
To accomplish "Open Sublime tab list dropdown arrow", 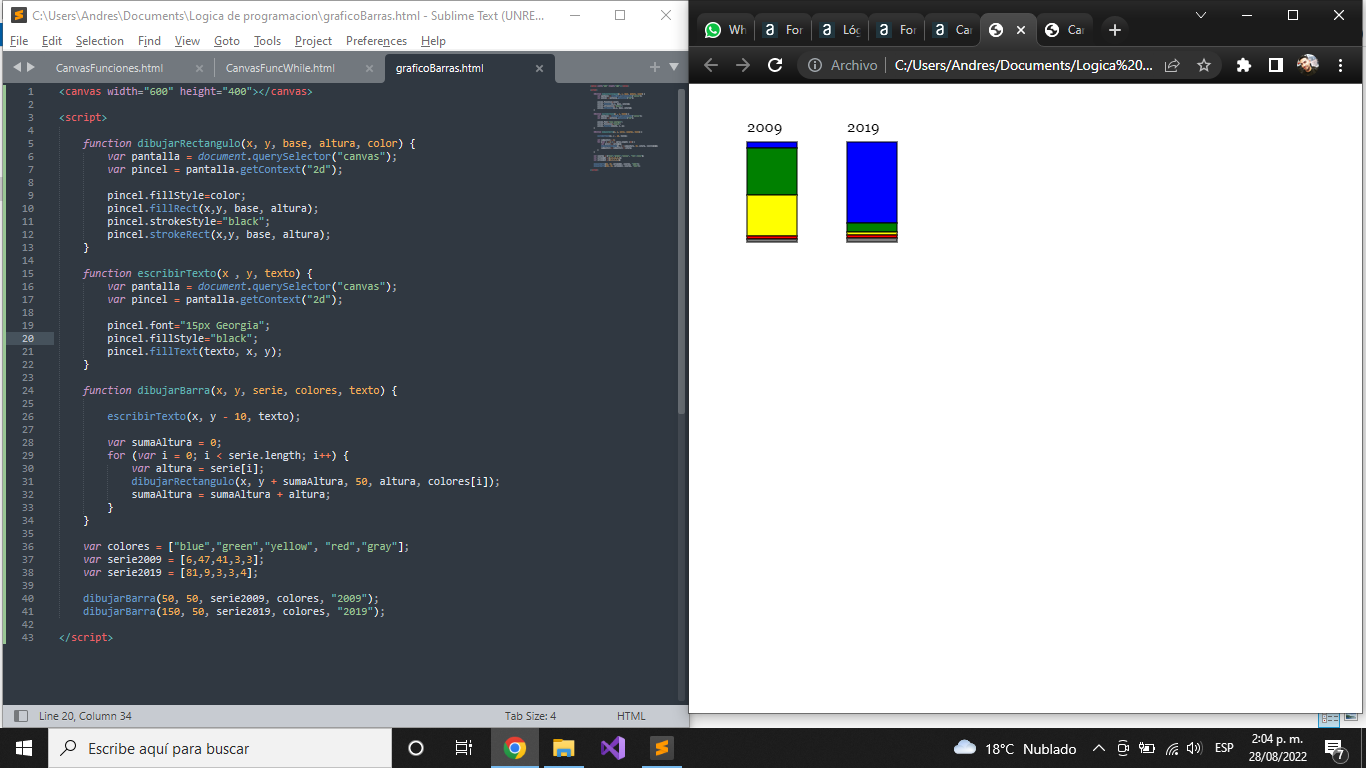I will click(673, 67).
